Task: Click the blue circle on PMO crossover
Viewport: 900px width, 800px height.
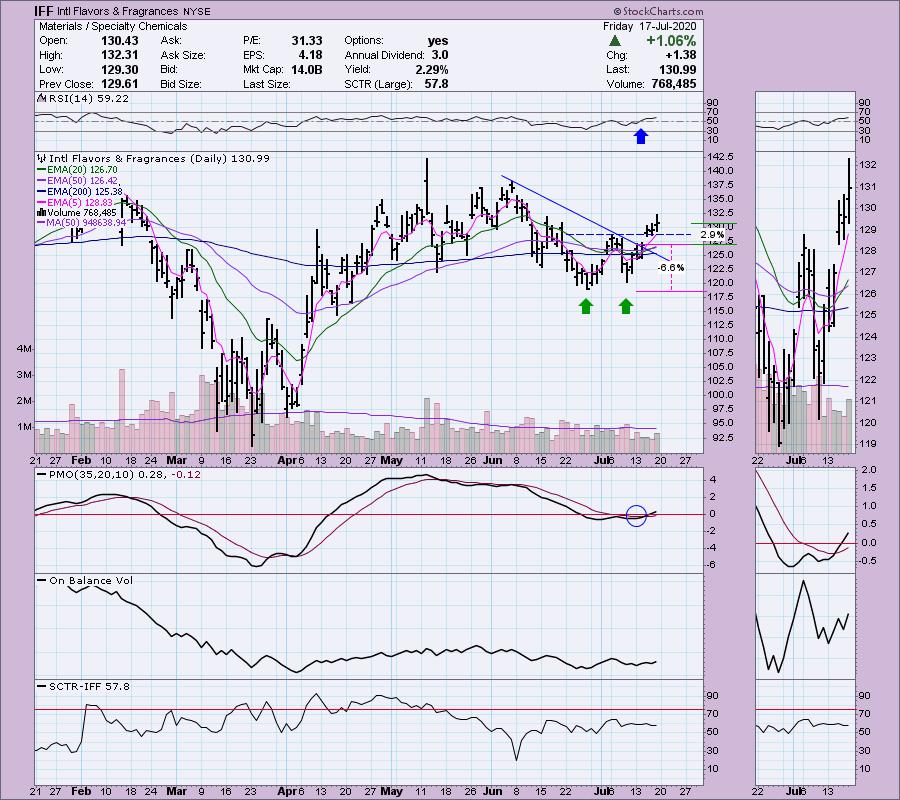Action: (636, 515)
